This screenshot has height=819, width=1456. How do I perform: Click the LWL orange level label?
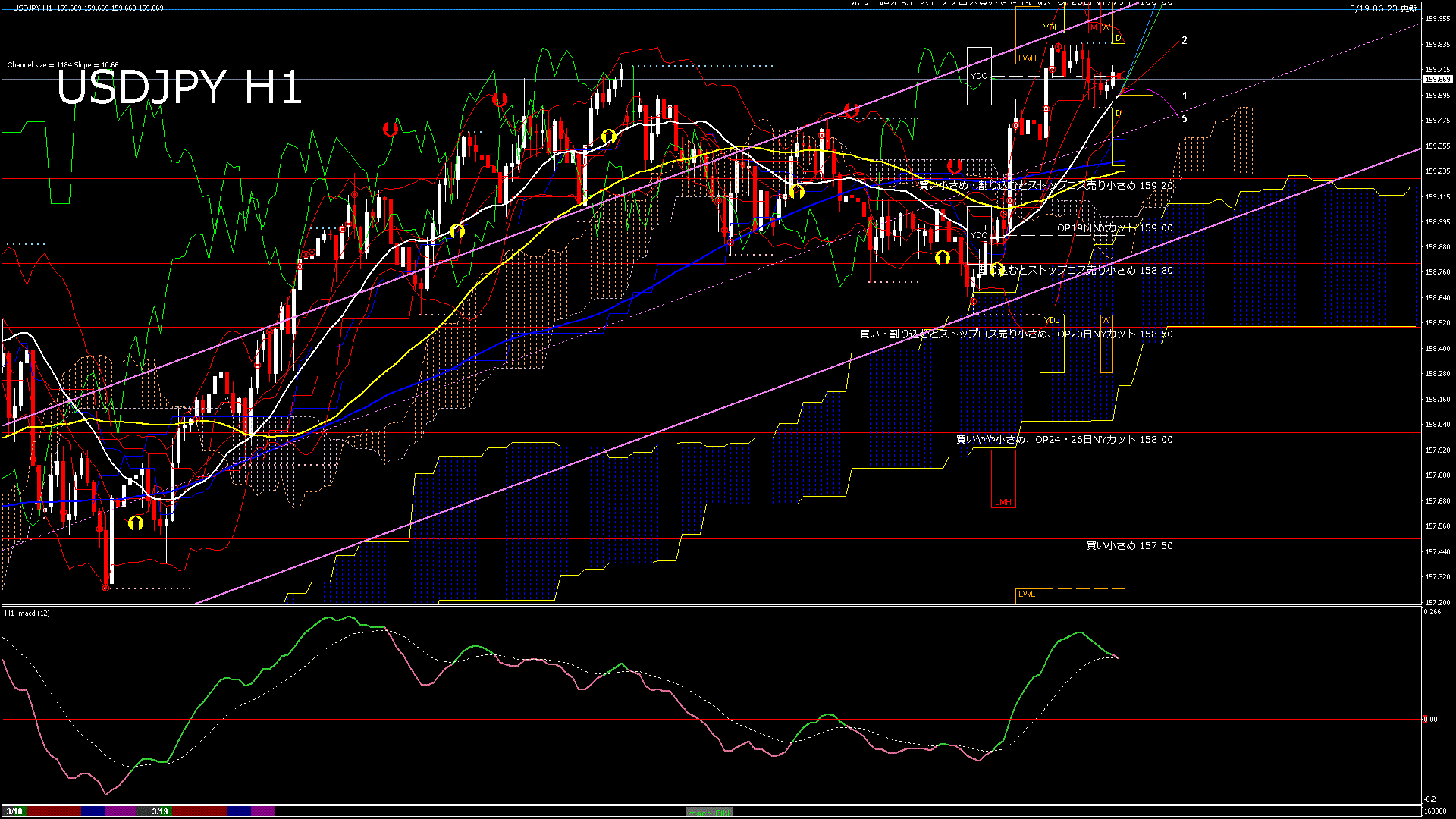1027,595
